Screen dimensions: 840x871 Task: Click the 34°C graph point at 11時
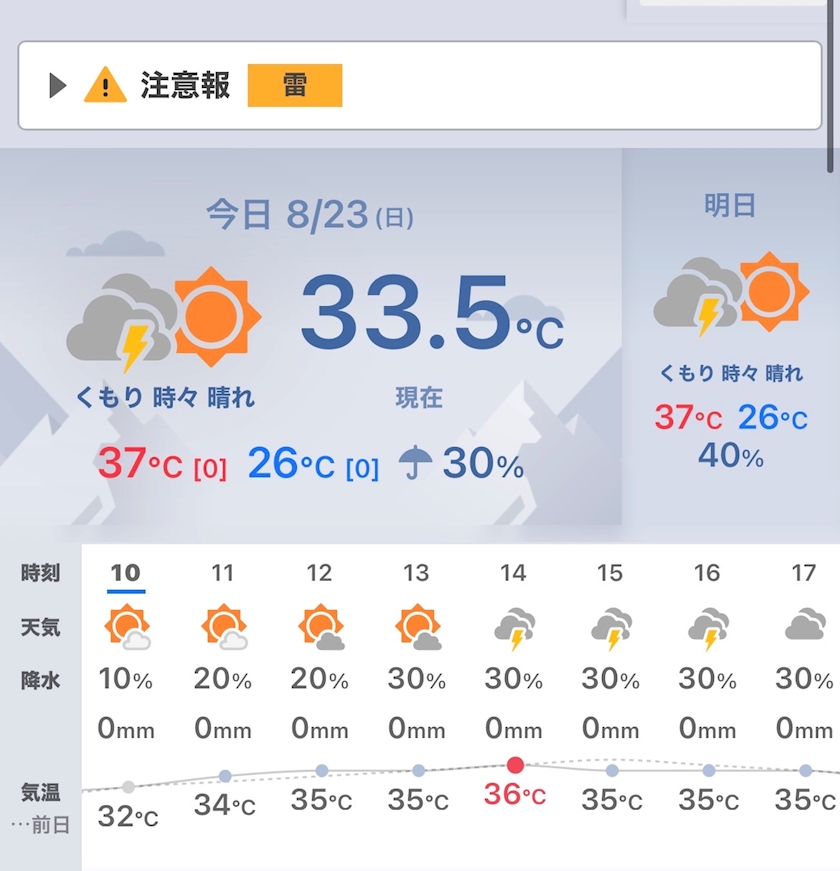tap(225, 776)
